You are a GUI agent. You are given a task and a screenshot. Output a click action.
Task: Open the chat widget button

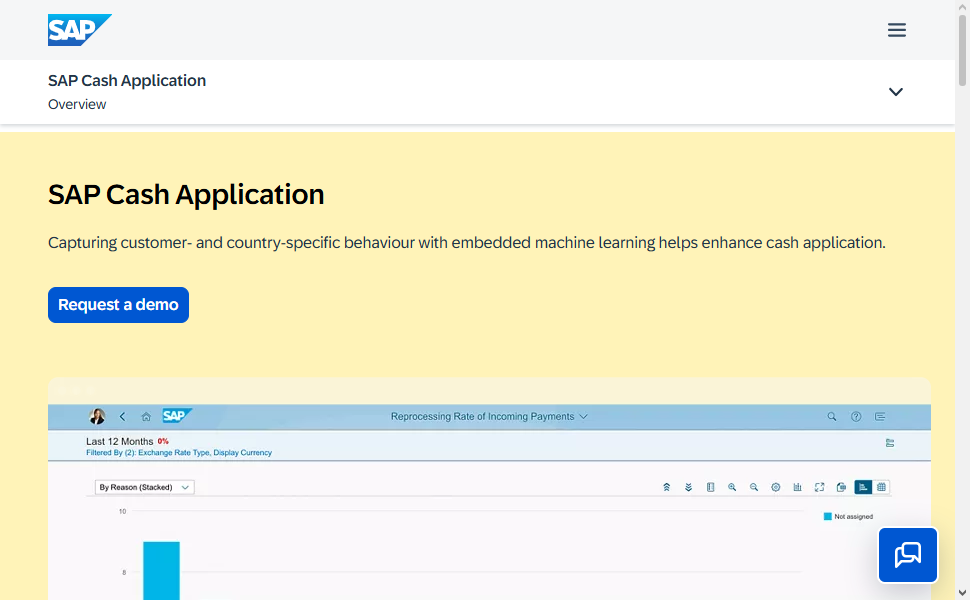pyautogui.click(x=908, y=555)
